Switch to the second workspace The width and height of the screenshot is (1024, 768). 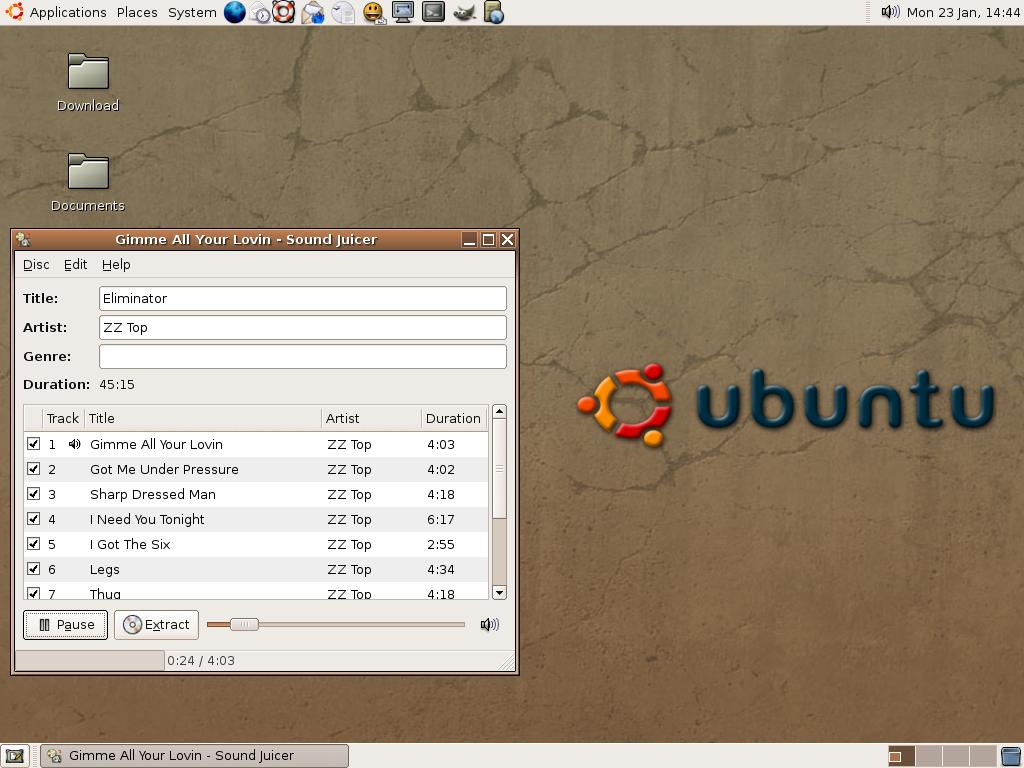(929, 756)
